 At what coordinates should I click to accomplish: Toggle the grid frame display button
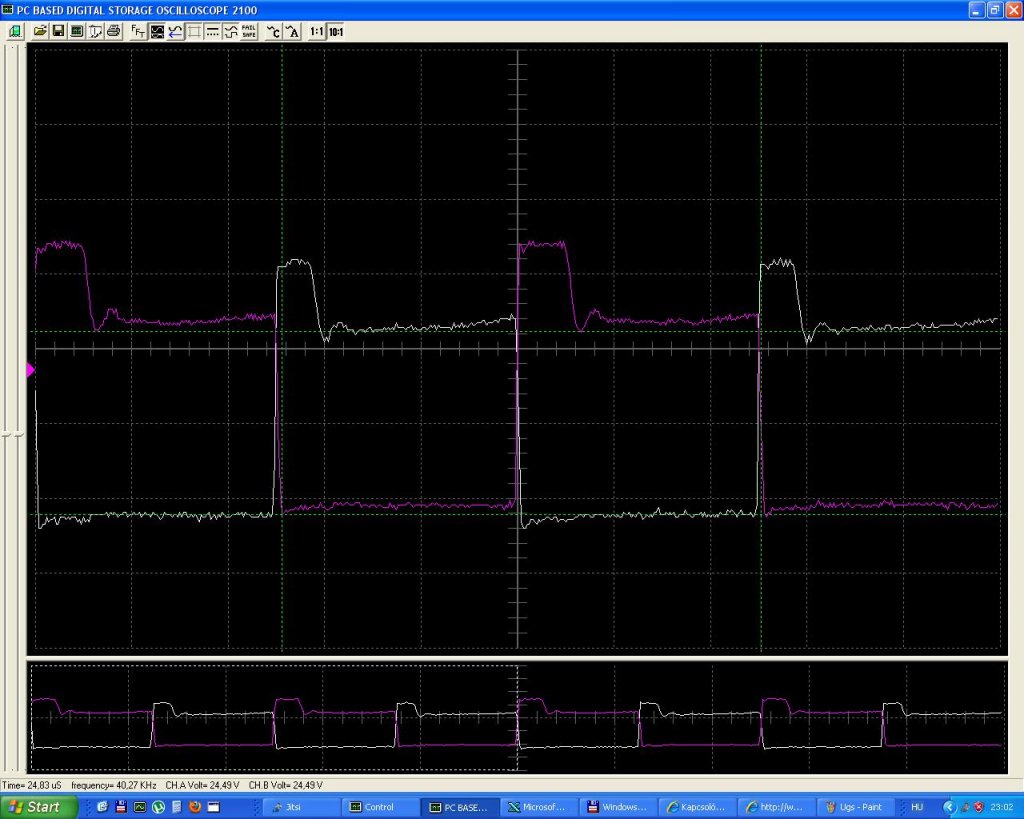click(x=194, y=31)
